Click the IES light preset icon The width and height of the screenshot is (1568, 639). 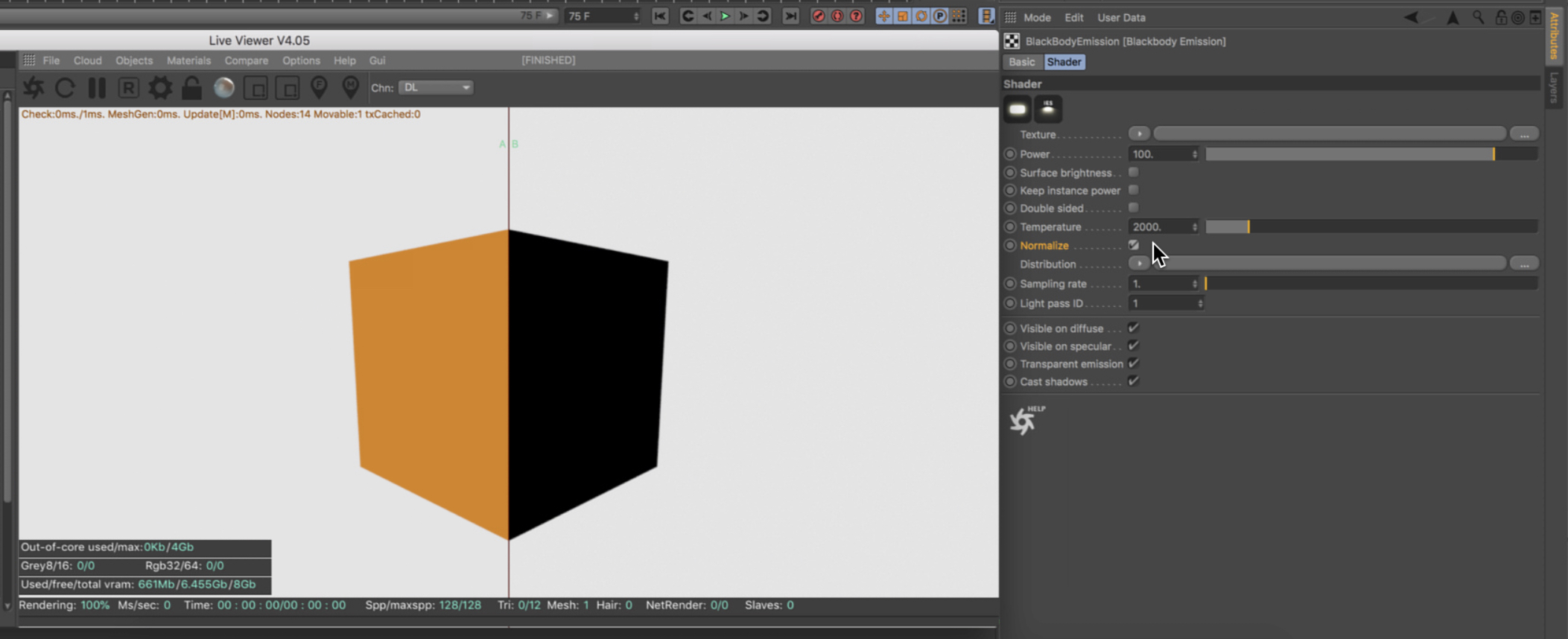click(1048, 109)
